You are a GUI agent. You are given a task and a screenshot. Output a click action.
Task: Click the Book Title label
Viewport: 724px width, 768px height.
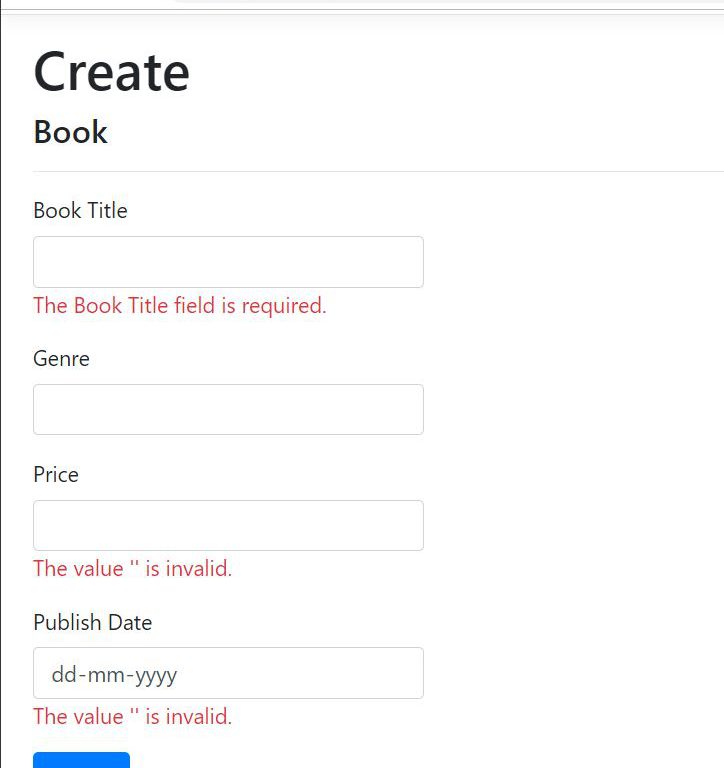coord(80,211)
